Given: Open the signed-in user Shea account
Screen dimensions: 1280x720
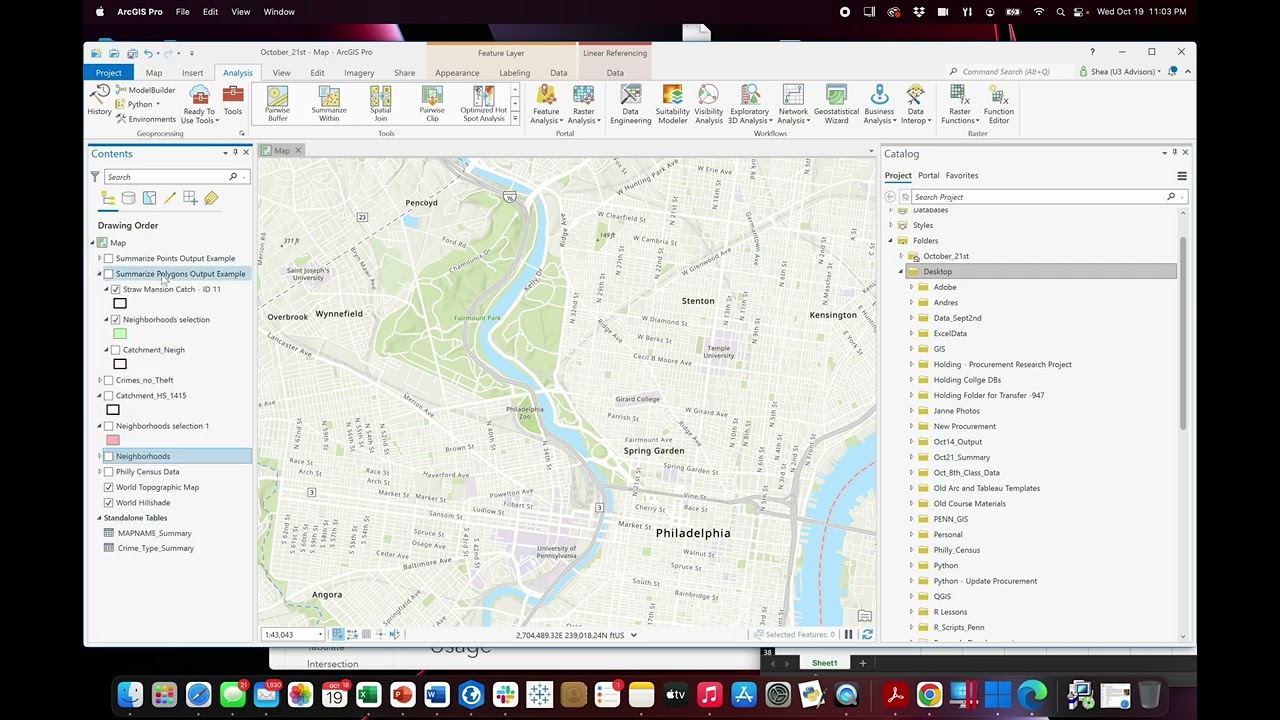Looking at the screenshot, I should tap(1119, 72).
